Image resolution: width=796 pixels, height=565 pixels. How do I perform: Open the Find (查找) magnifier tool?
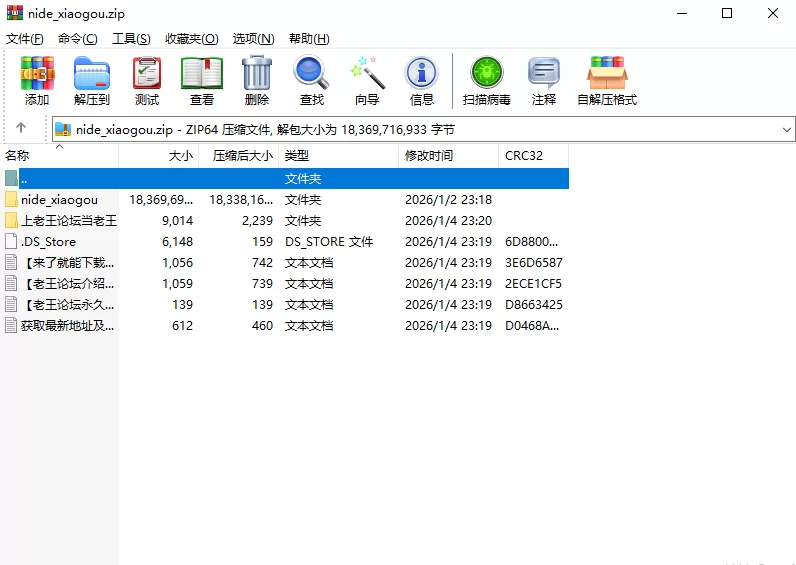312,81
